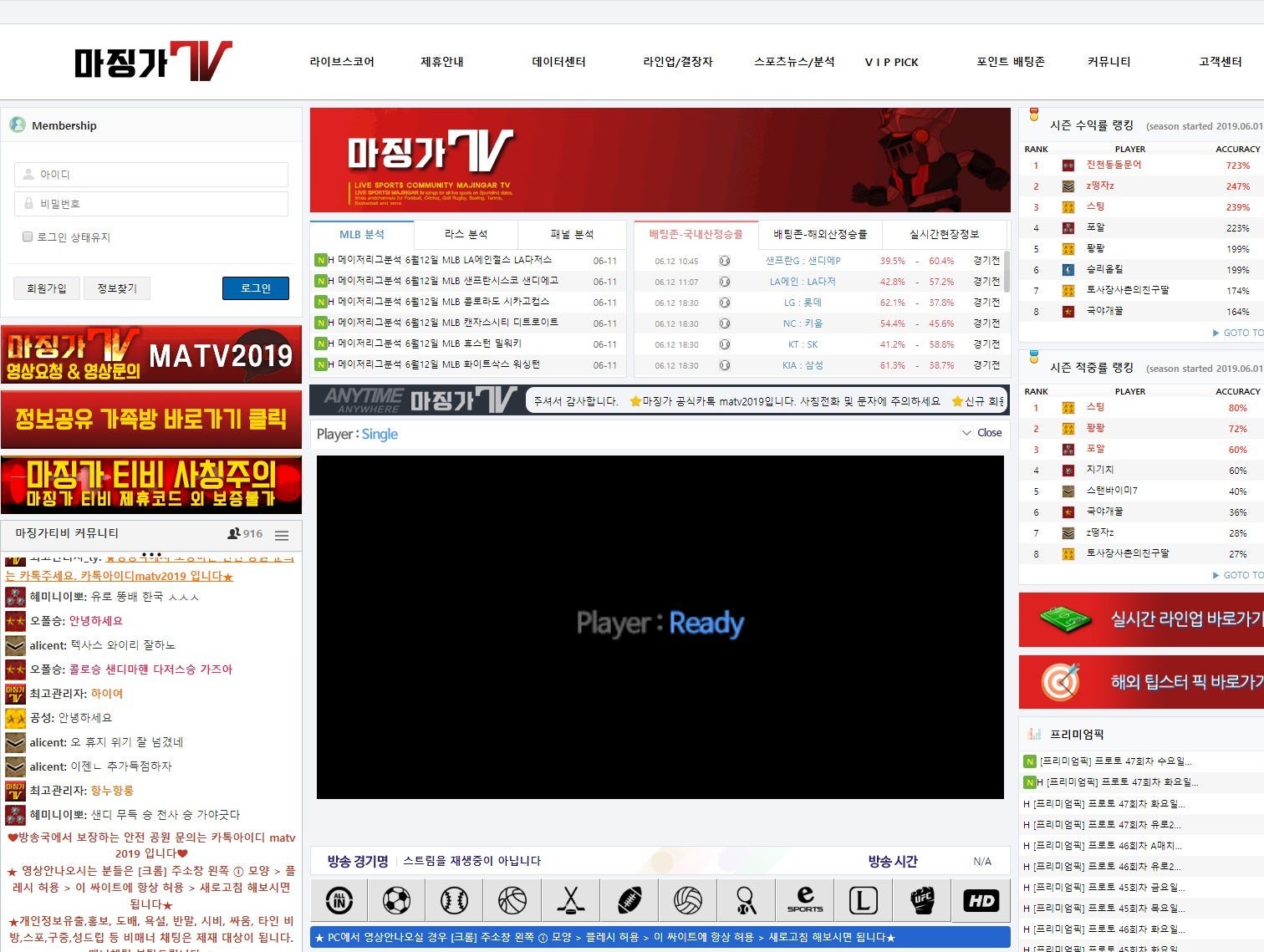
Task: Click the 팡팡 player in 수익률 ranking
Action: (1095, 248)
